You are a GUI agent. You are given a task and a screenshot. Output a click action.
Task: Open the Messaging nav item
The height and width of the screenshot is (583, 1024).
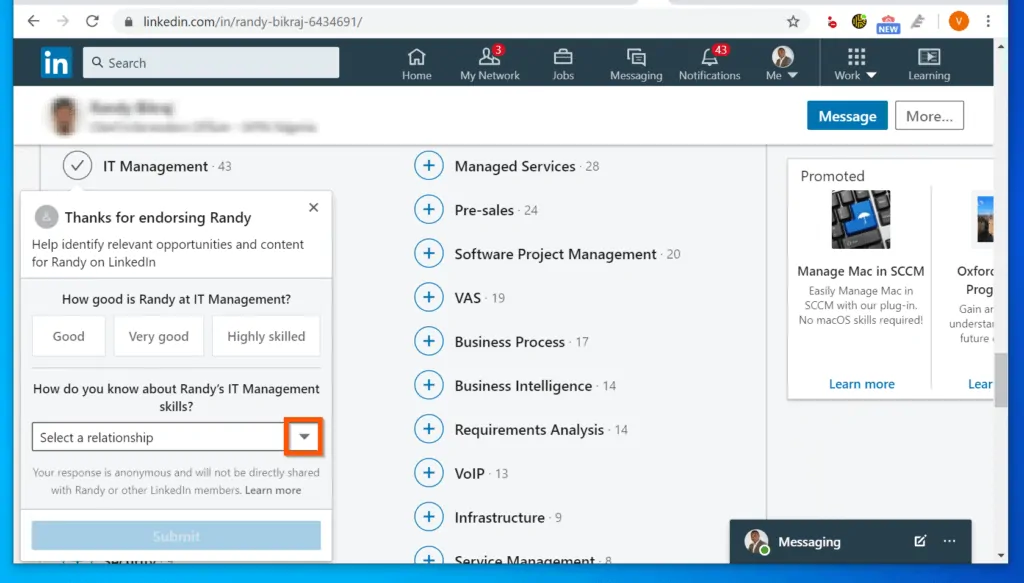point(636,65)
